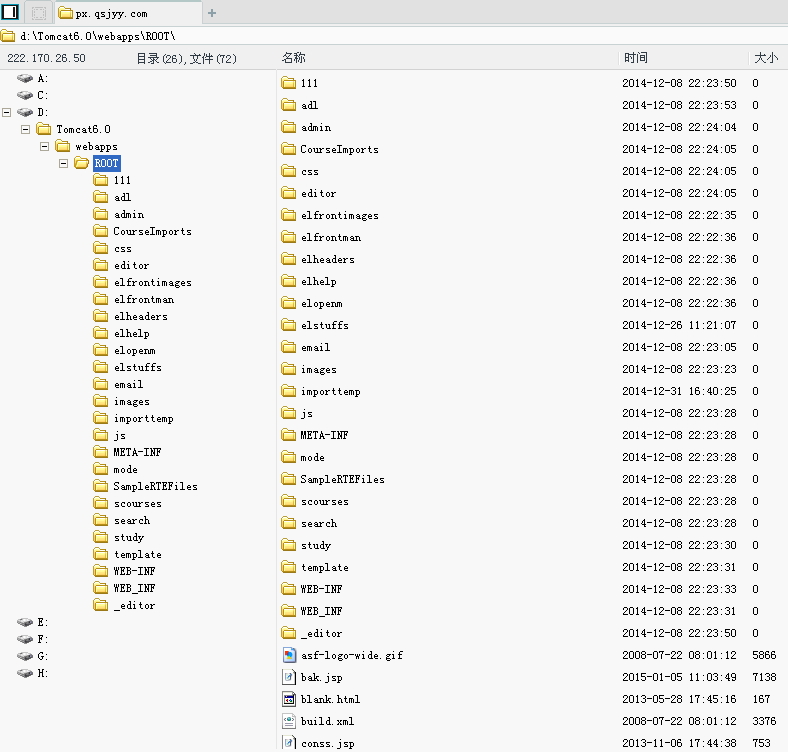
Task: Select search in the file list
Action: (x=319, y=523)
